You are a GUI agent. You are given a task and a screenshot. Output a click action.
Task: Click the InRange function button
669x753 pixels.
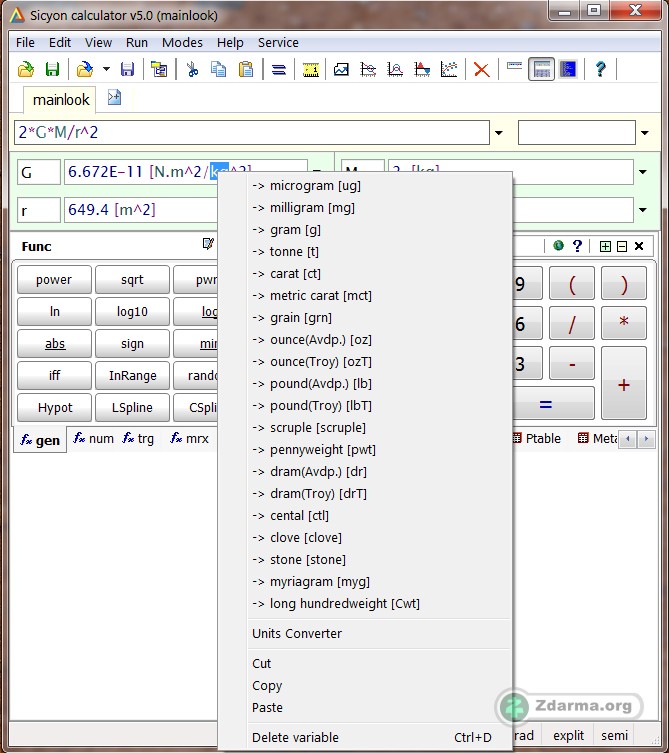132,376
